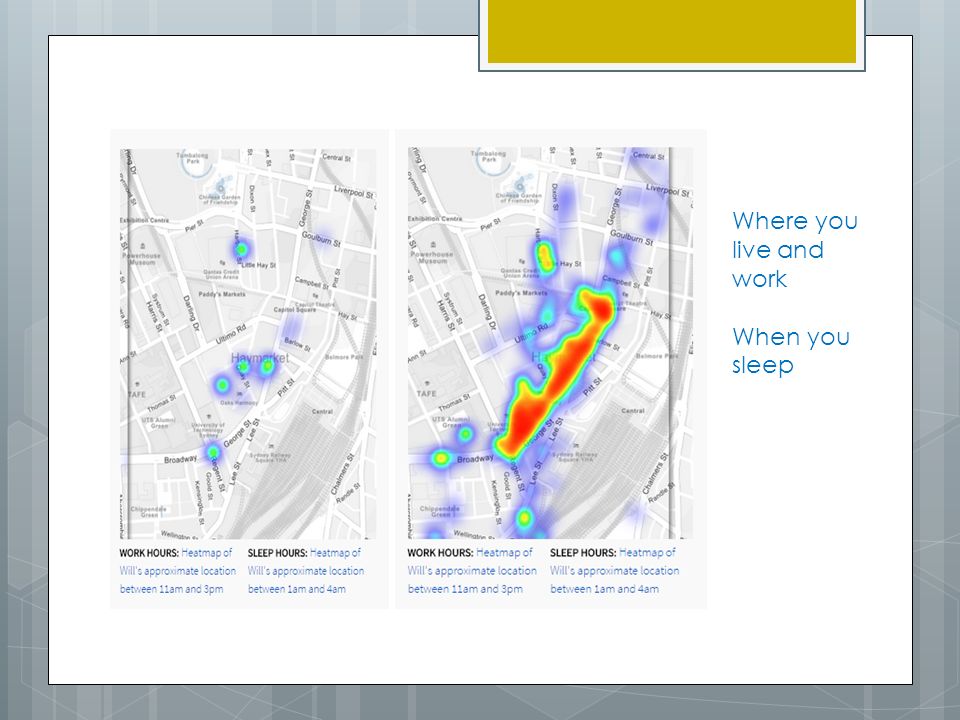Select the left heatmap map image
Viewport: 960px width, 720px height.
click(x=249, y=343)
